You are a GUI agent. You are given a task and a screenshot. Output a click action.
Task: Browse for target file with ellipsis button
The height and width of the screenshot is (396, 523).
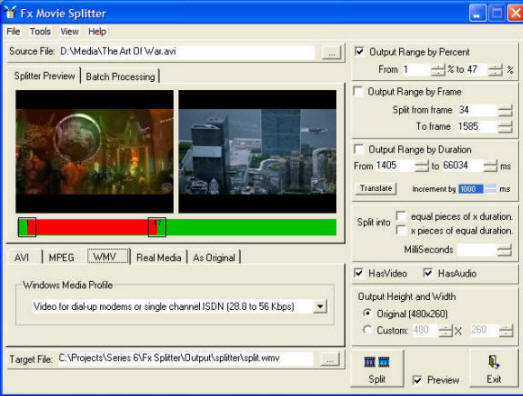[330, 360]
